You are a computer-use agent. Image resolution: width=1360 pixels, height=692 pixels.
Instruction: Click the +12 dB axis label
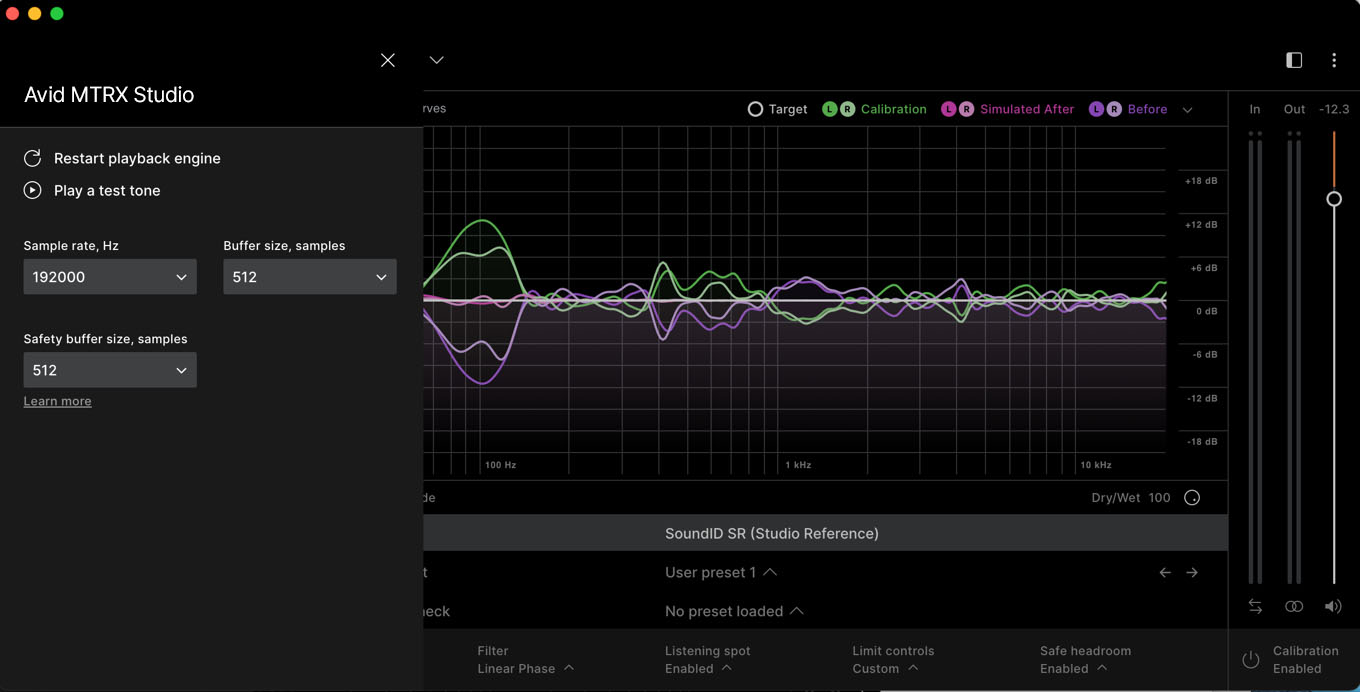pos(1201,225)
